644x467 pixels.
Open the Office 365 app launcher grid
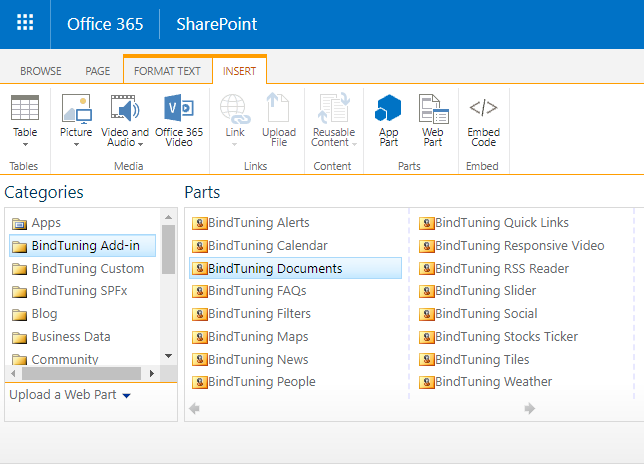coord(25,23)
